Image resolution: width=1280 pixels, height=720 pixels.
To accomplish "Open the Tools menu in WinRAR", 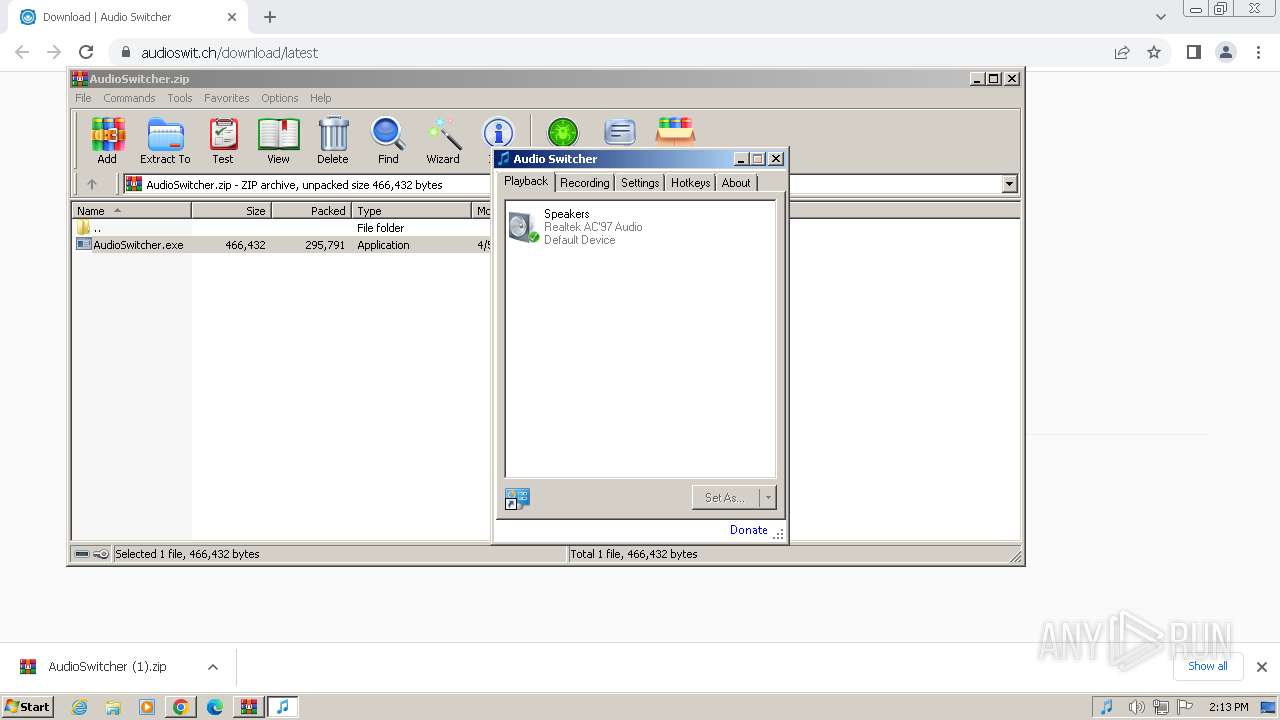I will tap(180, 98).
